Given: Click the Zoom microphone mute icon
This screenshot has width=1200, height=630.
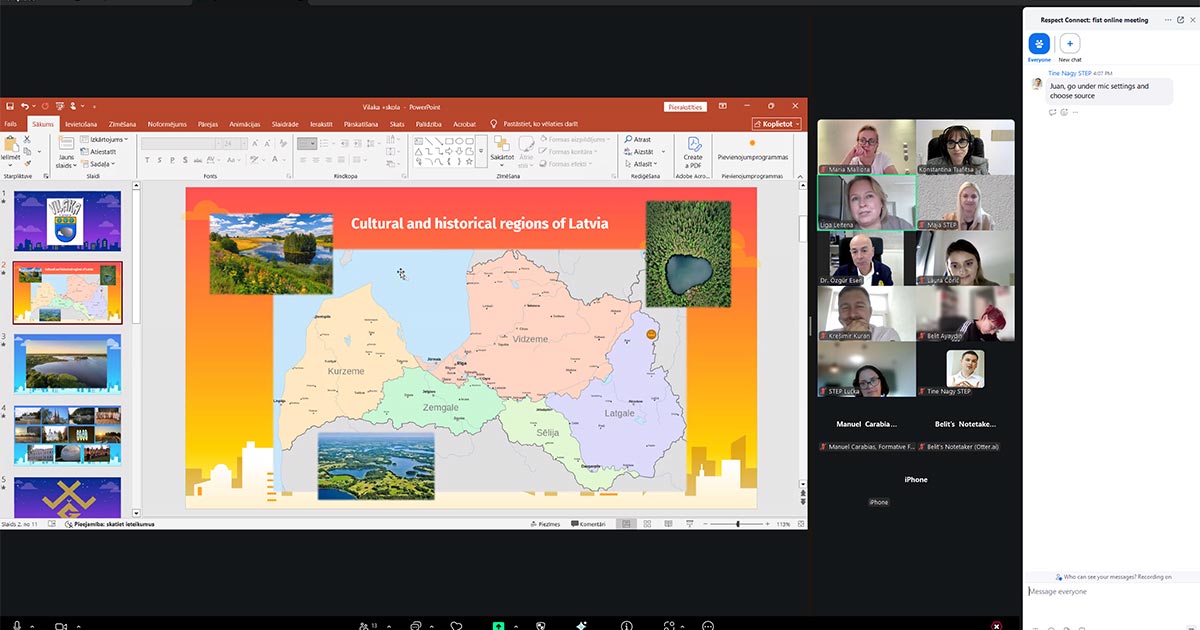Looking at the screenshot, I should coord(16,625).
